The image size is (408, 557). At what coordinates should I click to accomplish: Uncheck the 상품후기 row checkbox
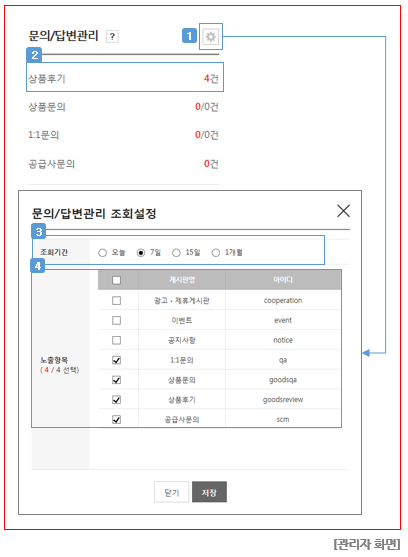tap(116, 400)
